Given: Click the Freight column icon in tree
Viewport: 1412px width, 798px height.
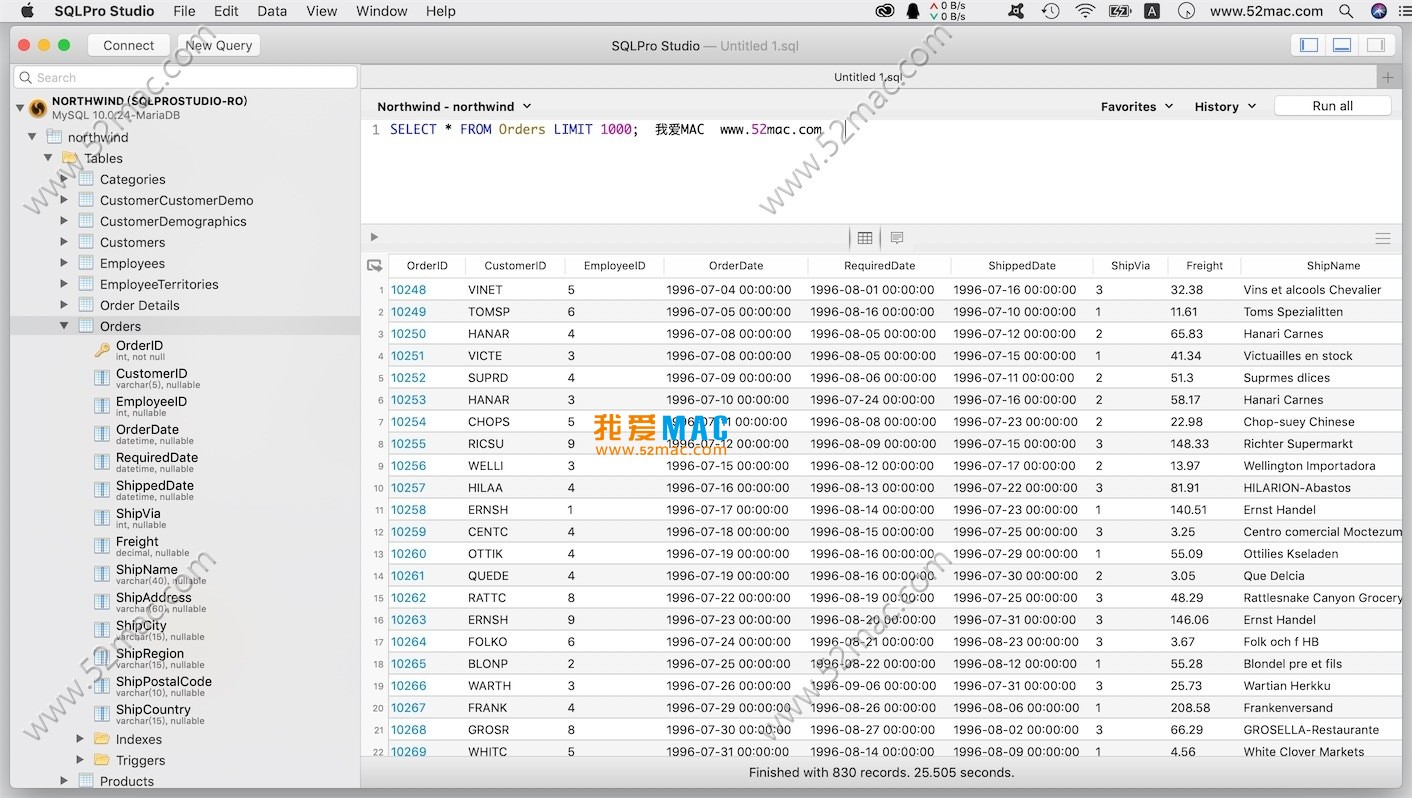Looking at the screenshot, I should [x=102, y=546].
